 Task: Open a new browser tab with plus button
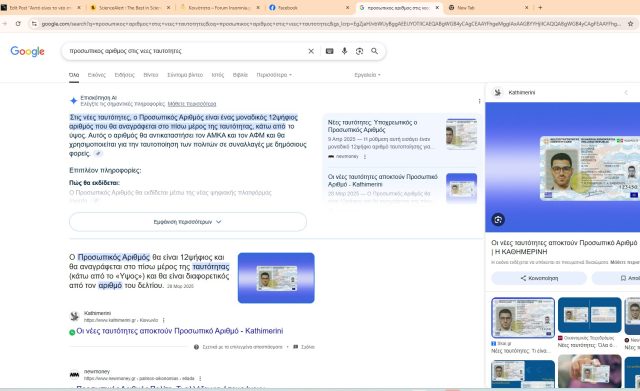pos(540,7)
